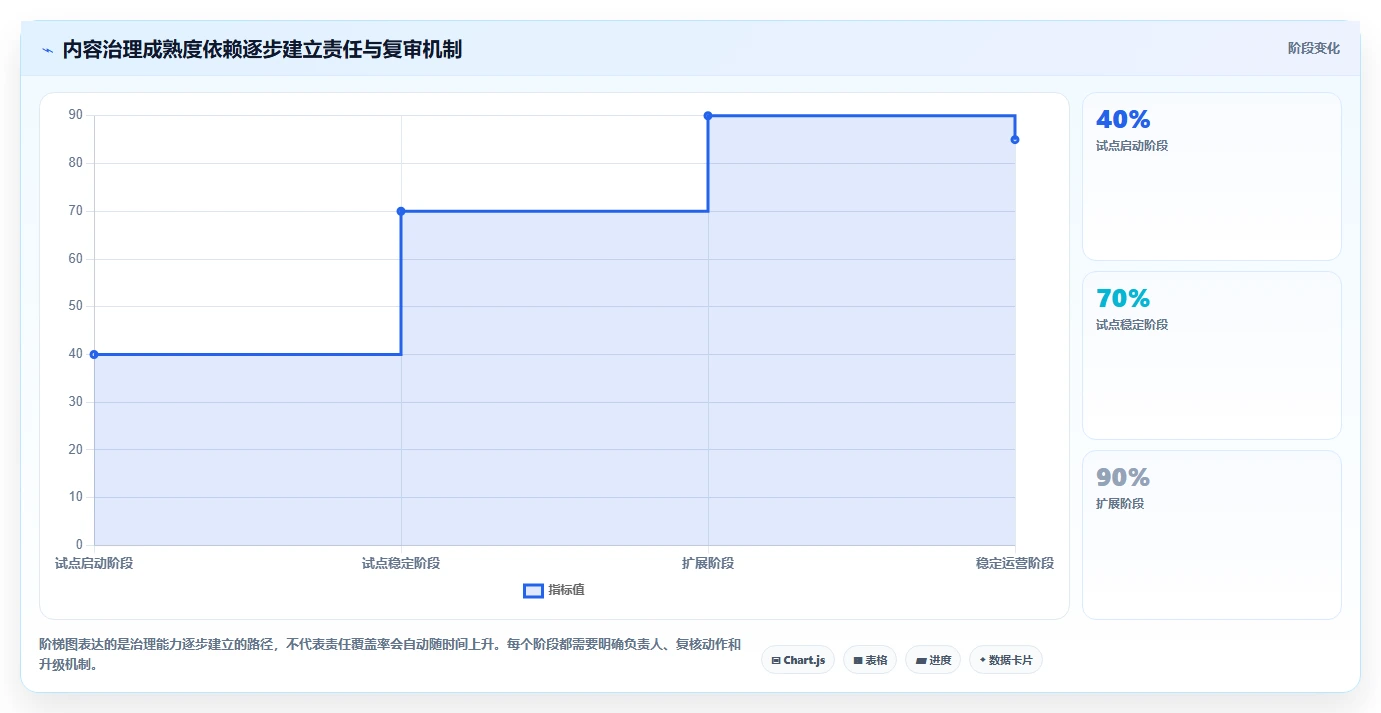
Task: Click the data point at value 70
Action: pos(401,211)
